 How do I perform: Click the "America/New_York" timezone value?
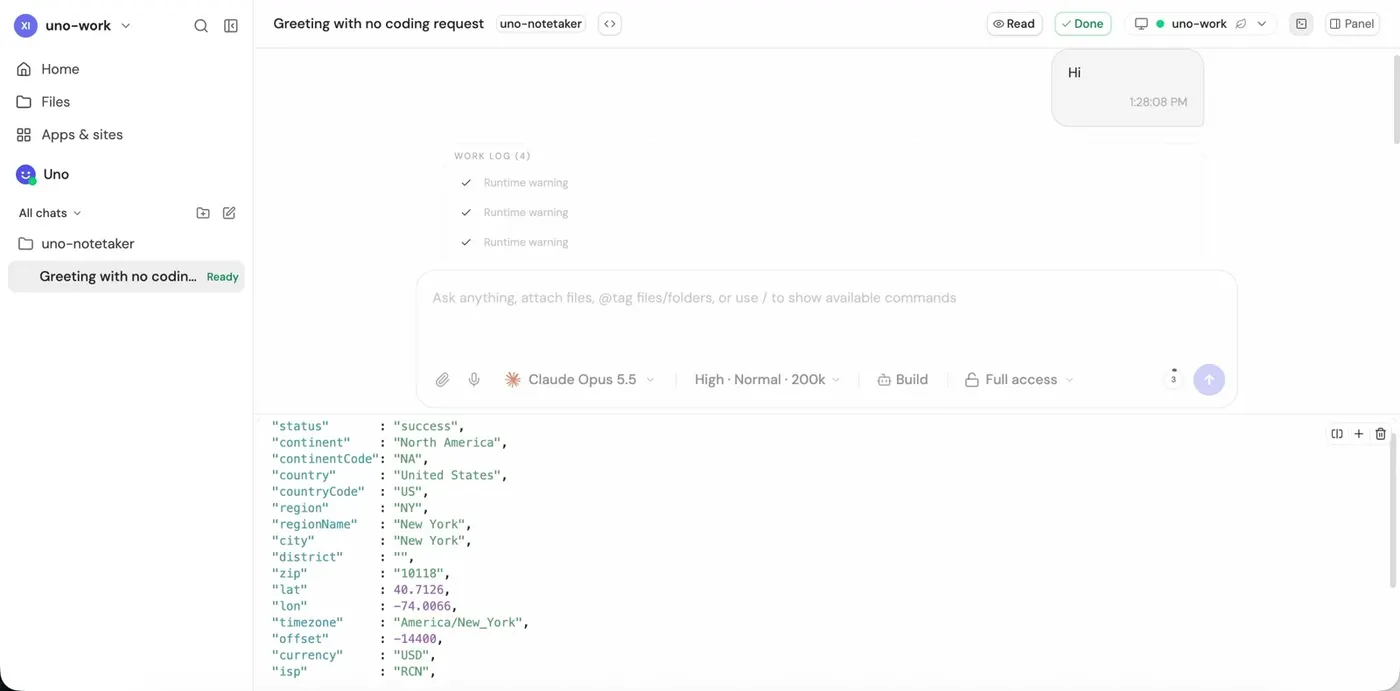pos(458,622)
